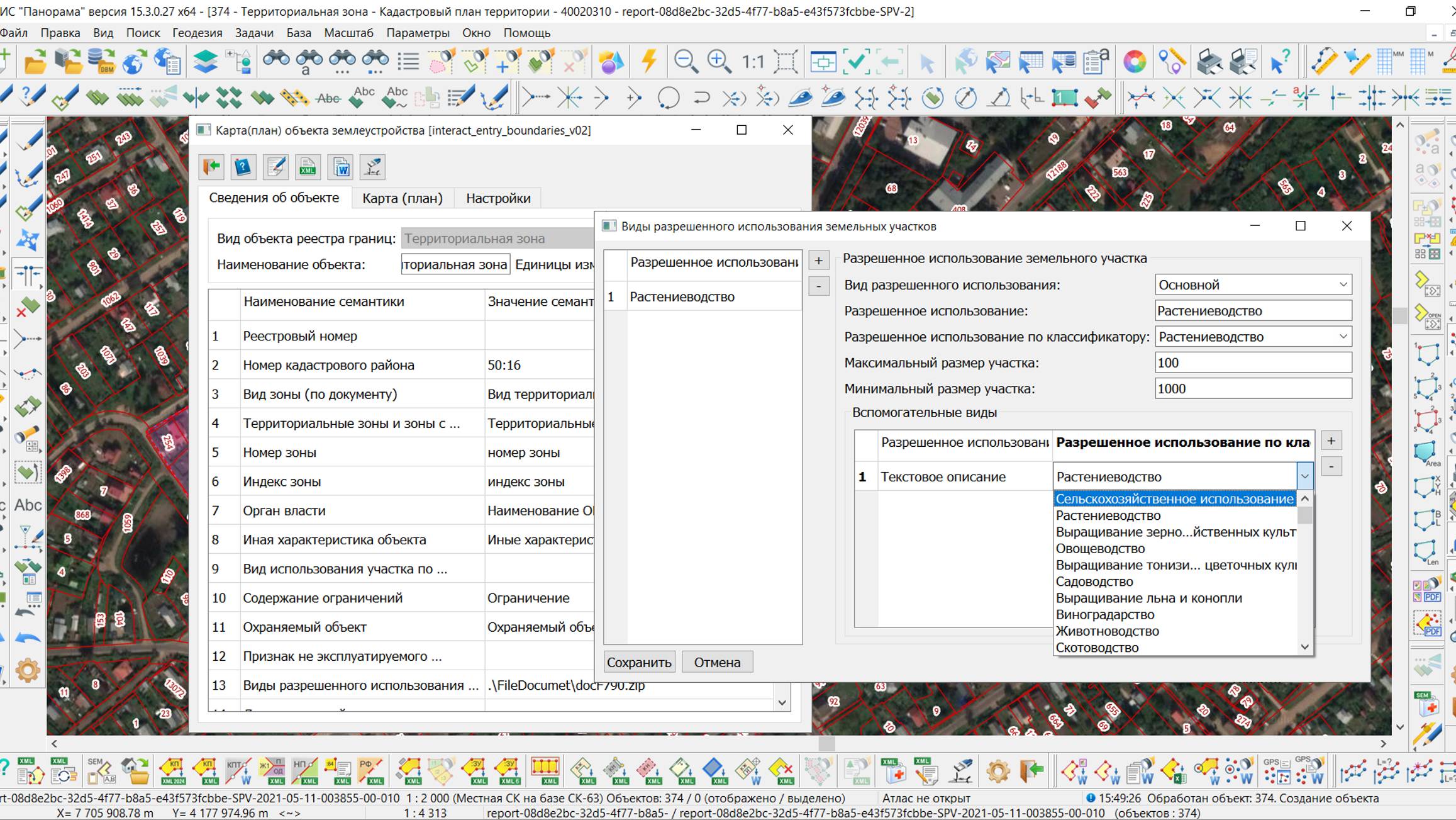Click the Word document export icon
1456x820 pixels.
click(x=340, y=167)
